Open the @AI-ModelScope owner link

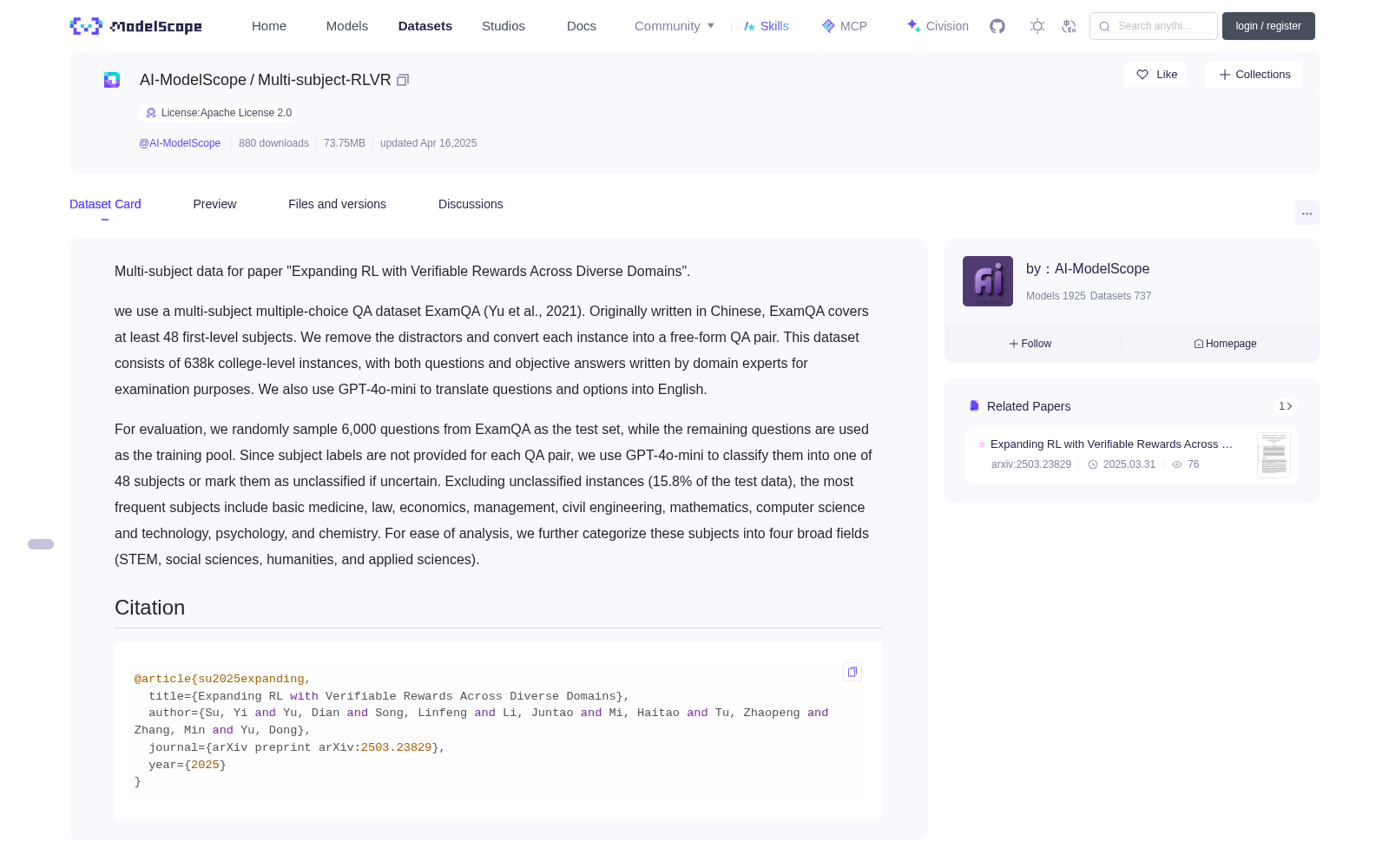[180, 143]
